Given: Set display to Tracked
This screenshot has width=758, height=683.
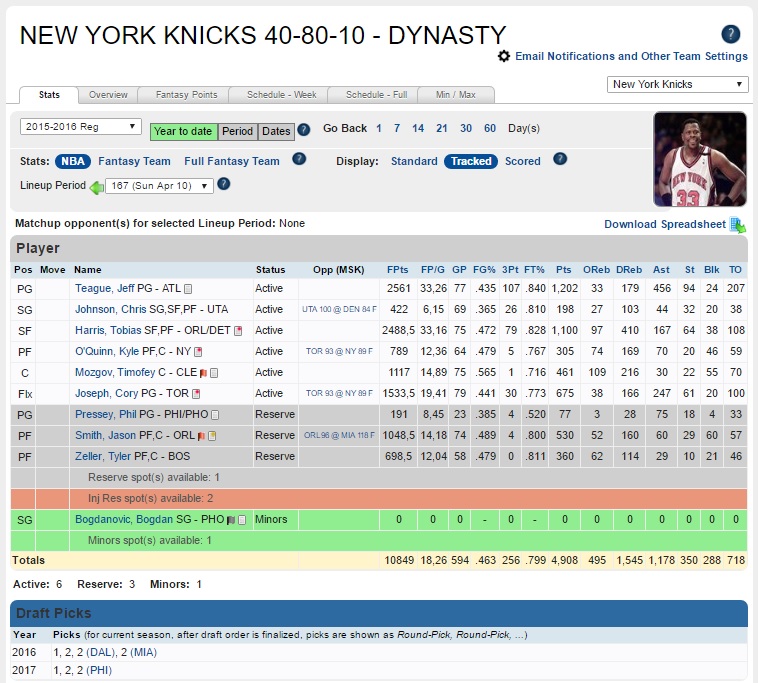Looking at the screenshot, I should 471,161.
